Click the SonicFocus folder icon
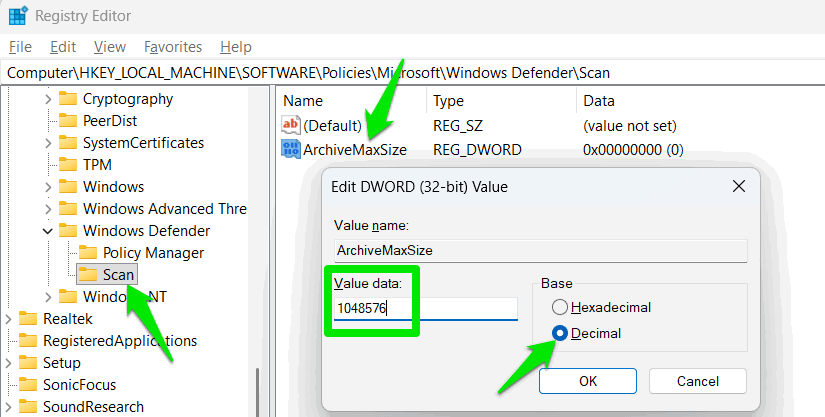Viewport: 825px width, 417px height. tap(28, 385)
